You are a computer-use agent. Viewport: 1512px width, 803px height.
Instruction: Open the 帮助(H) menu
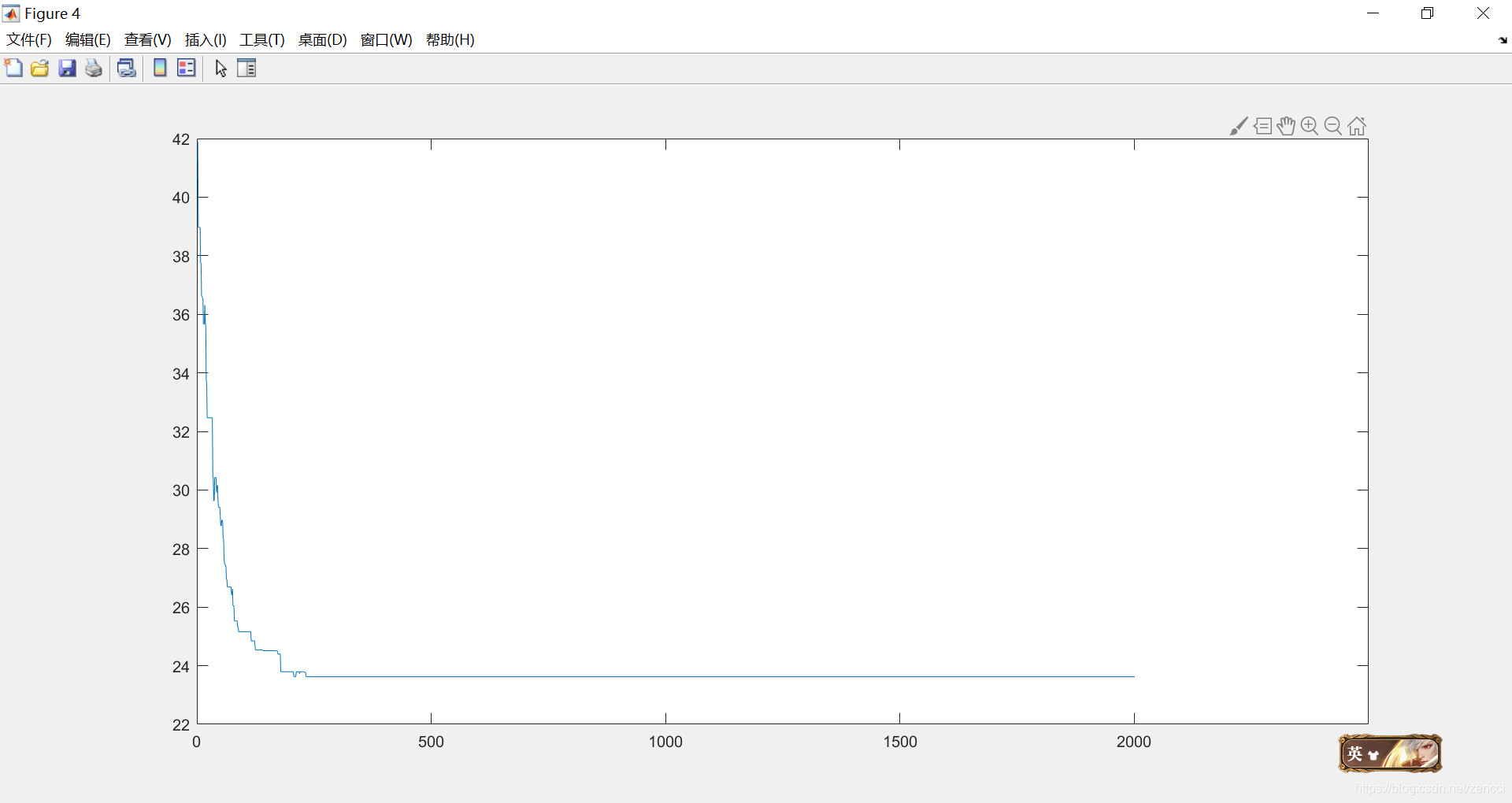pyautogui.click(x=450, y=40)
